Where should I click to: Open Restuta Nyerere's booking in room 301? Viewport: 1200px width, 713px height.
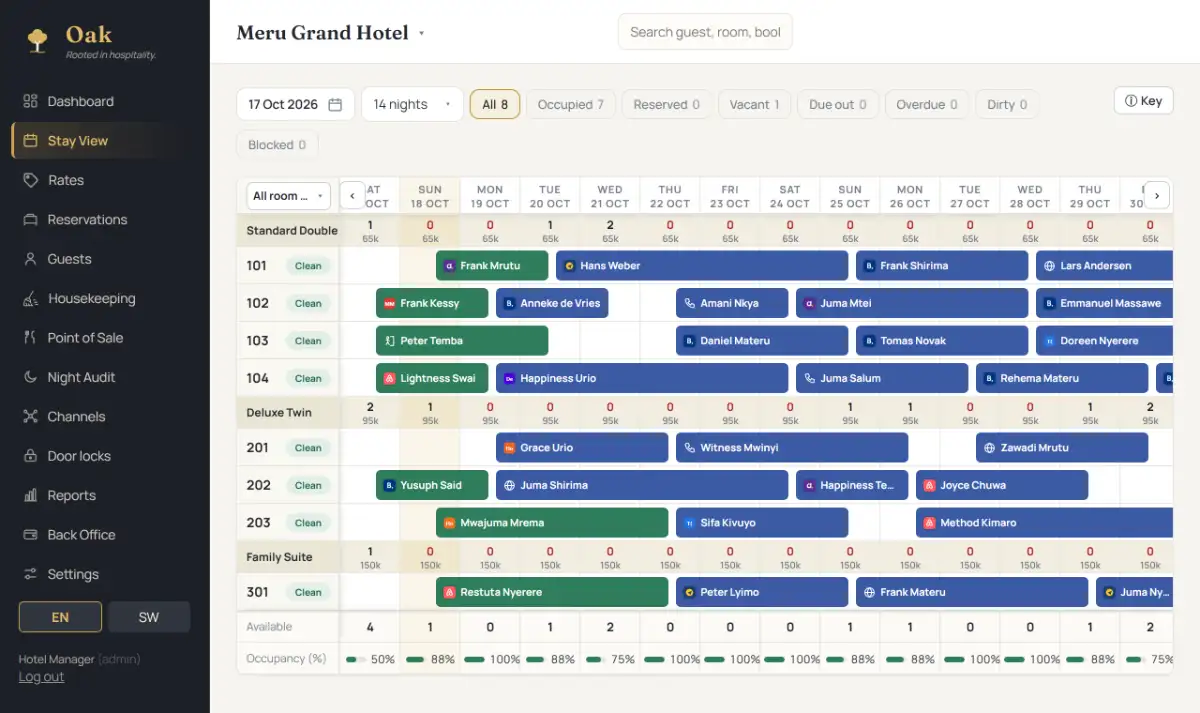(x=552, y=592)
